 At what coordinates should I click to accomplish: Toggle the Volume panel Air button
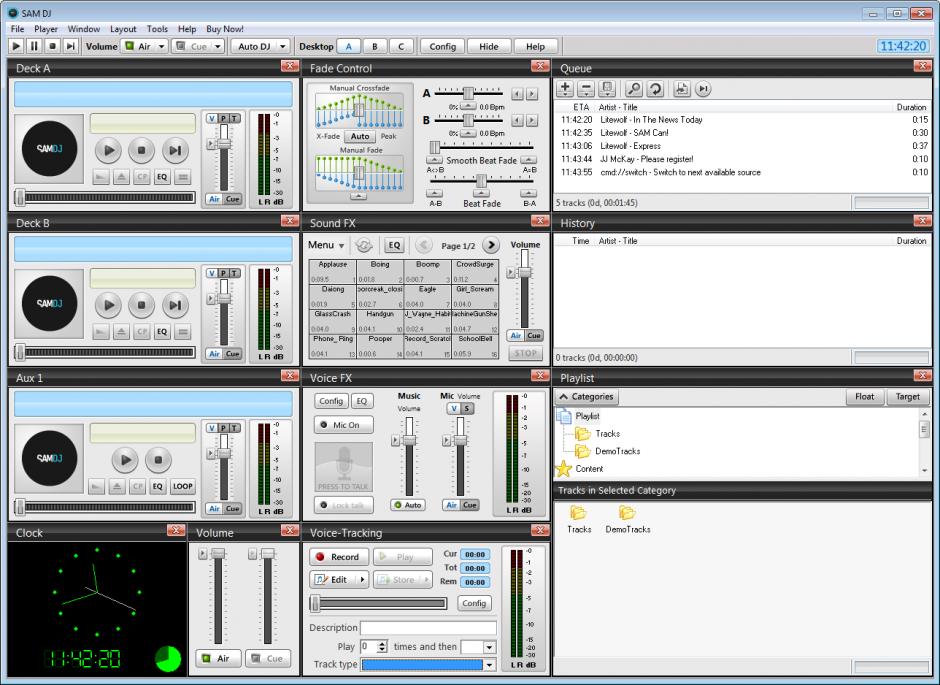[x=218, y=658]
